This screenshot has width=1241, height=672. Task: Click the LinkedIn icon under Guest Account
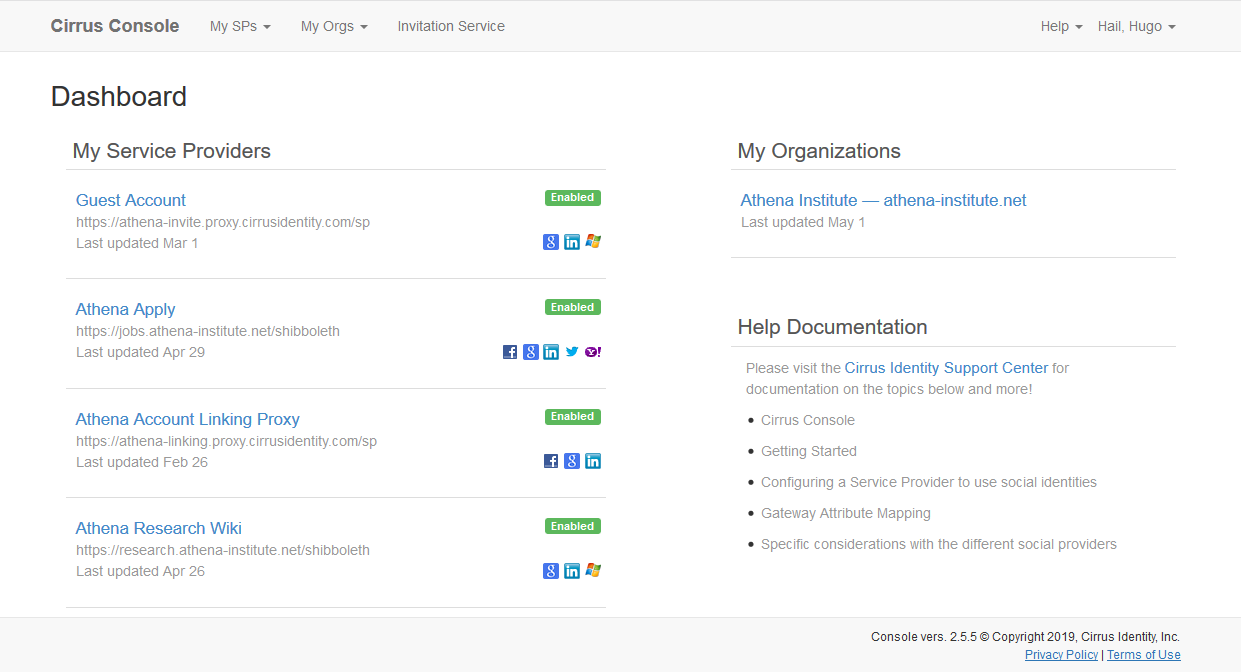[x=572, y=241]
